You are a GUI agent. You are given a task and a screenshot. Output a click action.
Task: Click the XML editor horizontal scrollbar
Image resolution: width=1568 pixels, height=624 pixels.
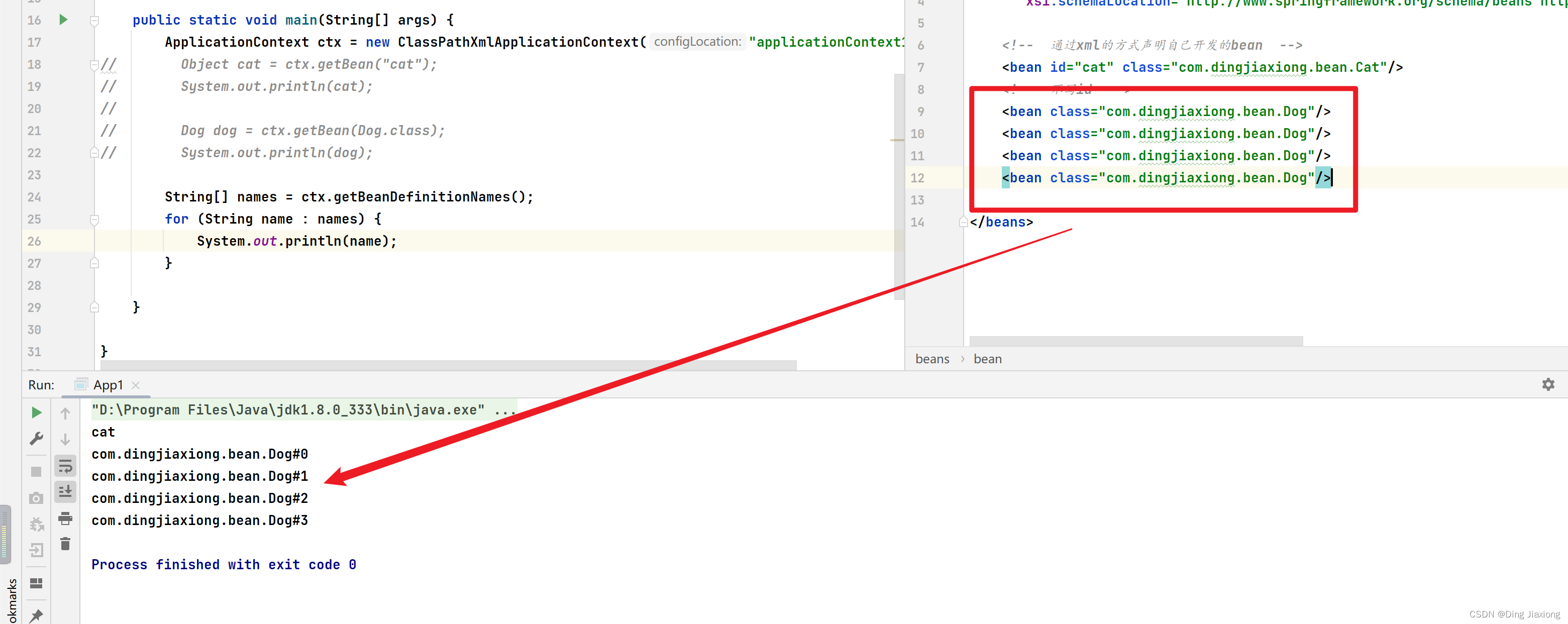coord(1136,341)
